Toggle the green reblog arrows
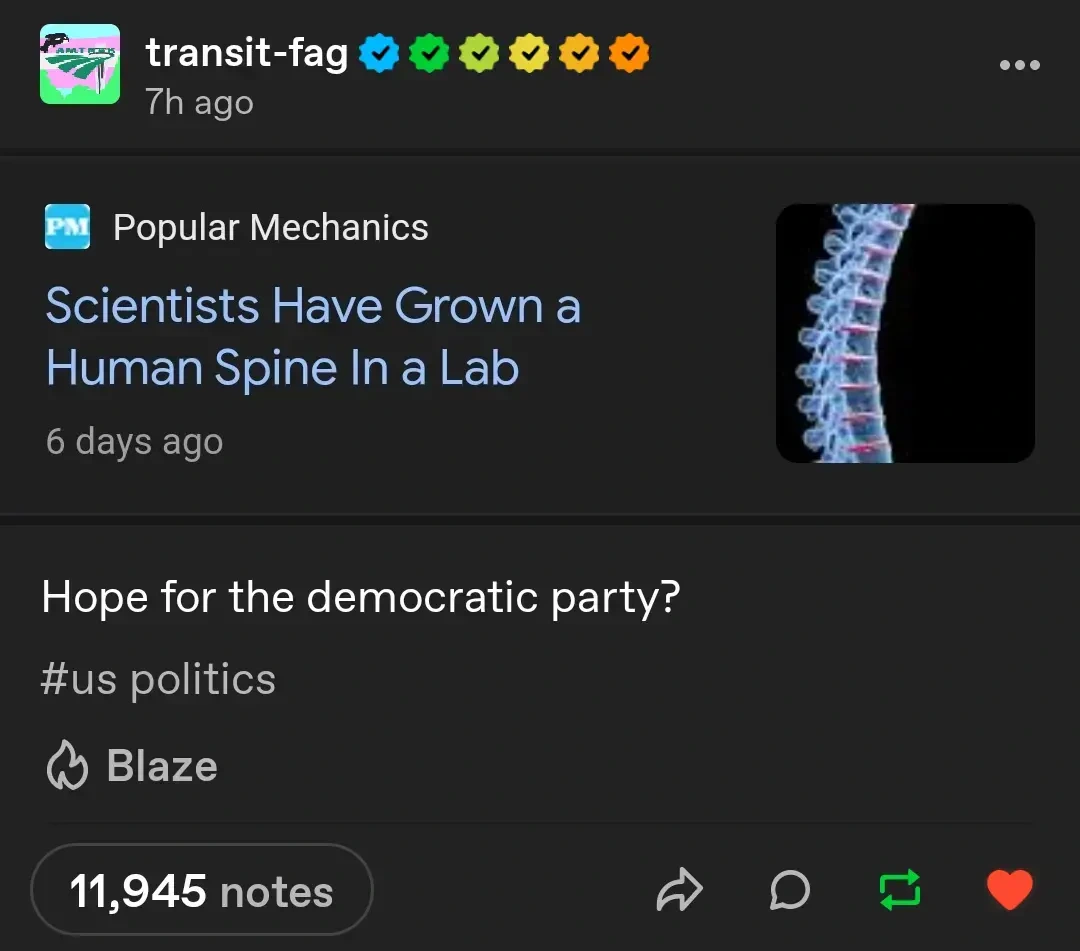Screen dimensions: 1080x951 pos(900,890)
